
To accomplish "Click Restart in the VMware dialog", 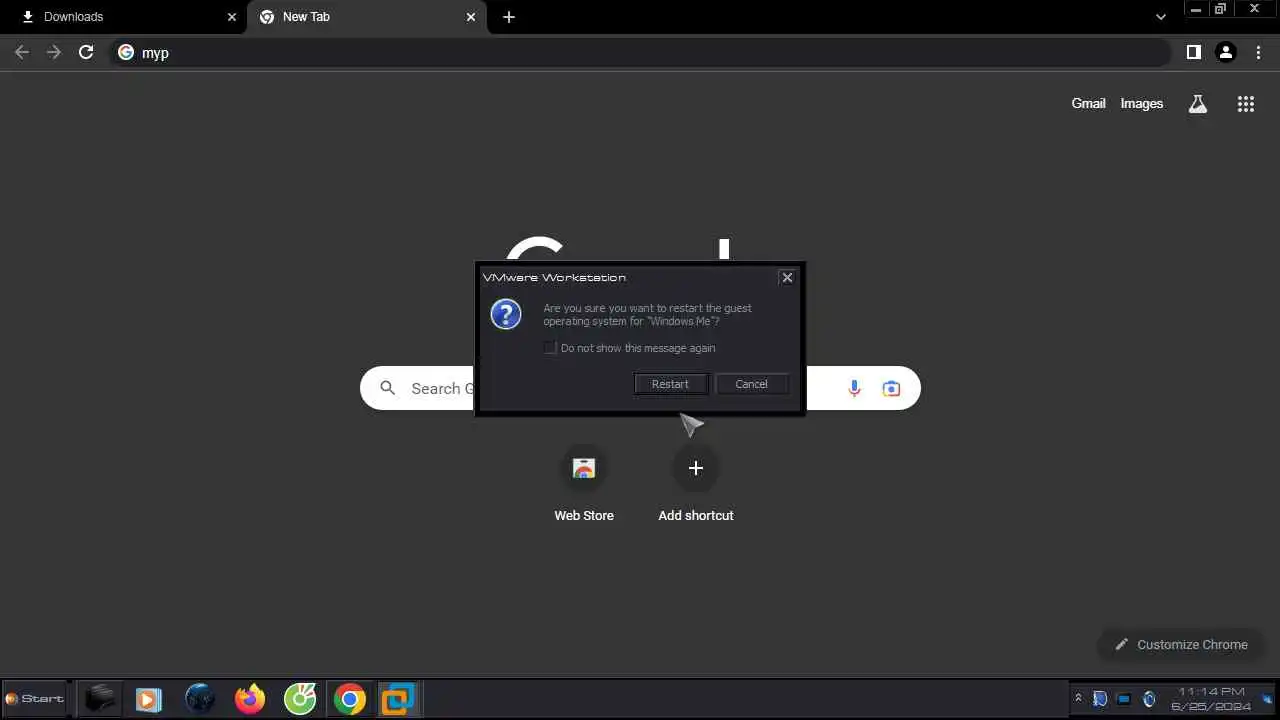I will click(670, 384).
